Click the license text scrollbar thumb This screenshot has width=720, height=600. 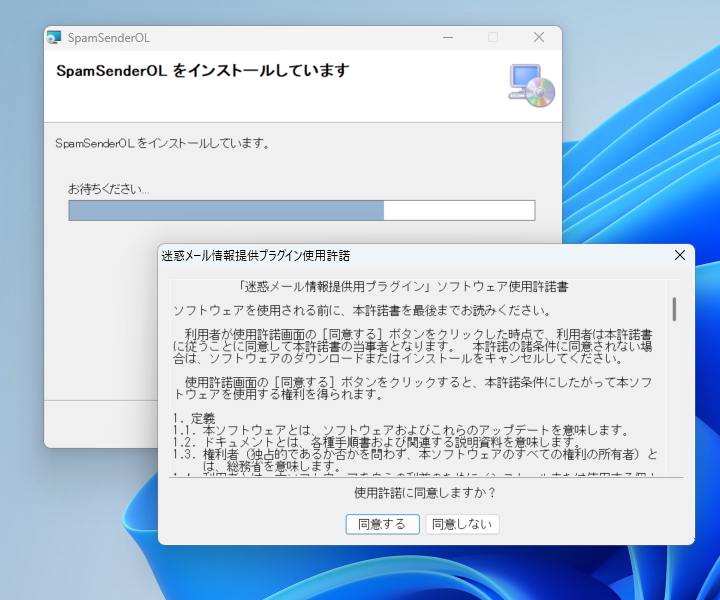click(x=674, y=309)
